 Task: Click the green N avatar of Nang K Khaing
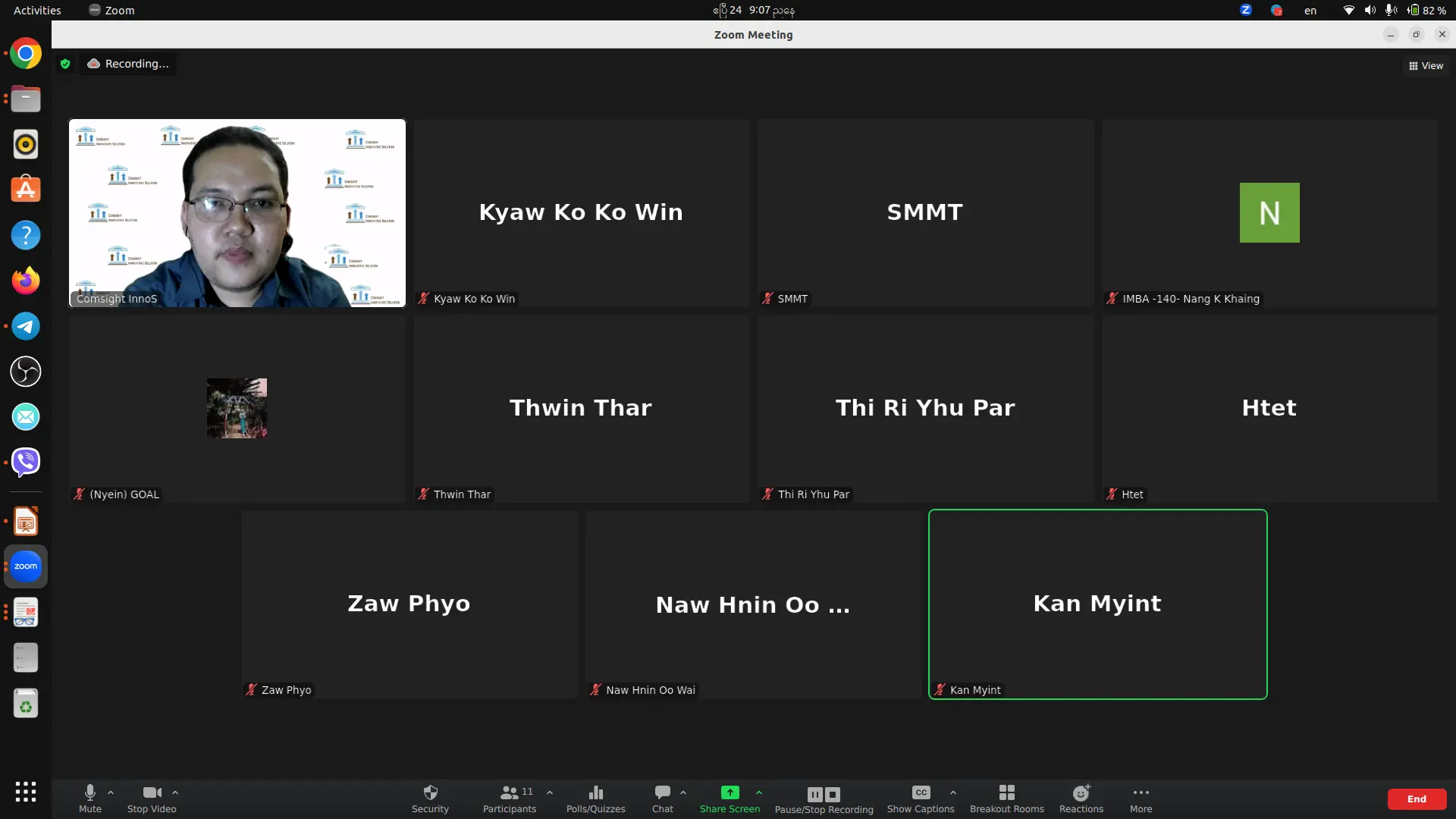point(1269,212)
